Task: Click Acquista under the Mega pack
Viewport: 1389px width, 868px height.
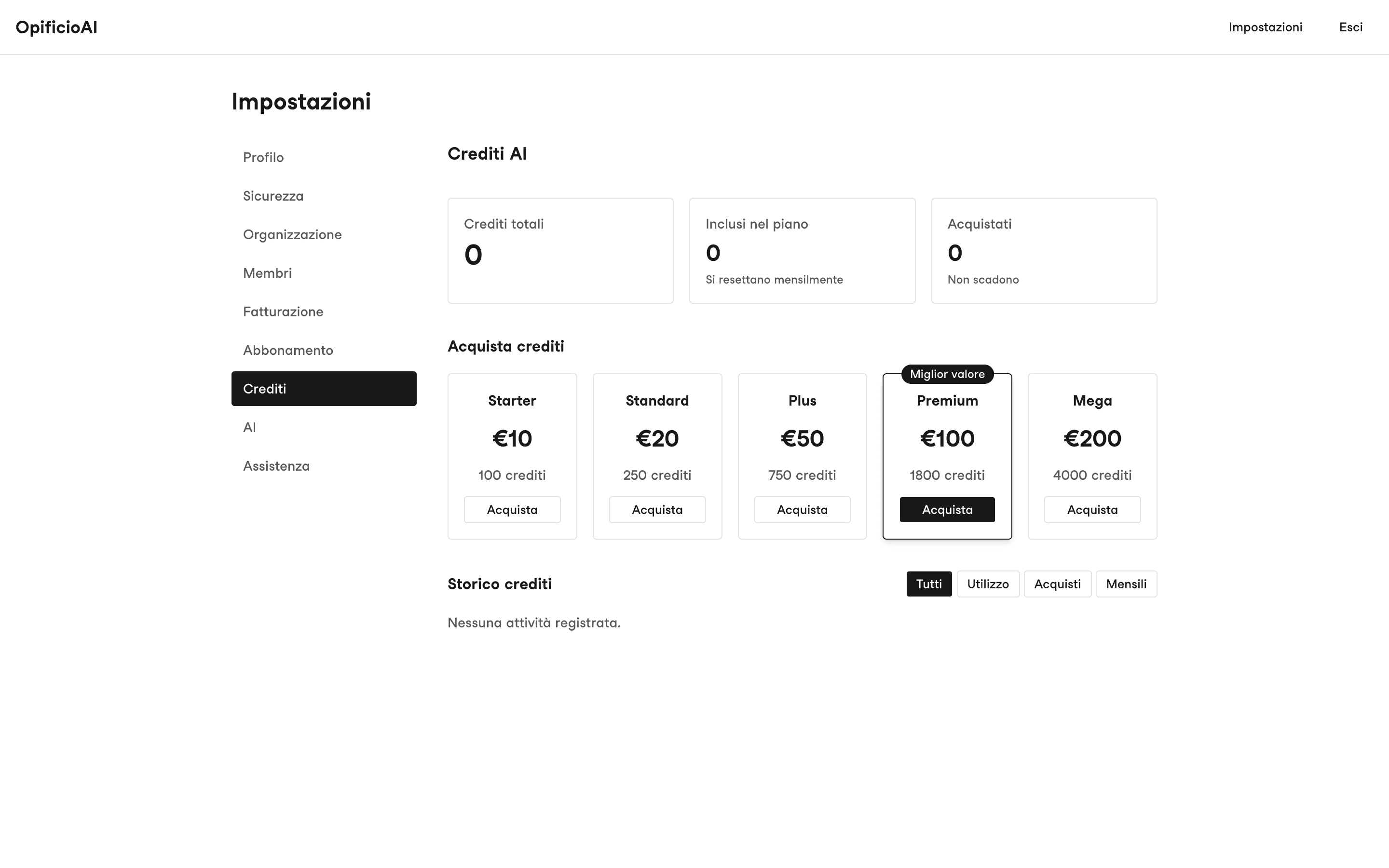Action: pyautogui.click(x=1092, y=510)
